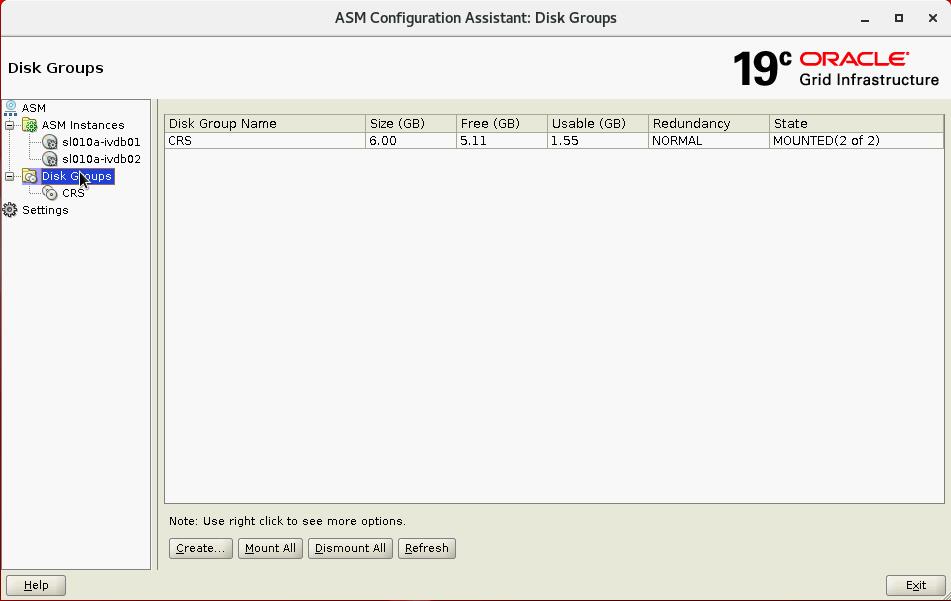Screen dimensions: 951x601
Task: Select sl010a-ivdb02 in the tree
Action: (x=101, y=159)
